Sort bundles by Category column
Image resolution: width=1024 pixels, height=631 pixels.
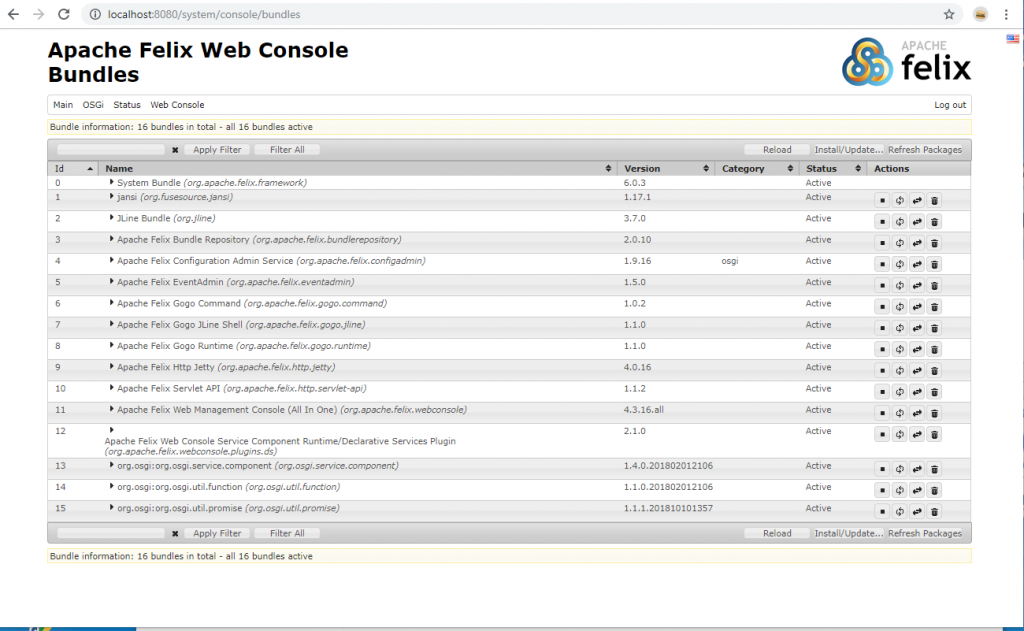(757, 169)
